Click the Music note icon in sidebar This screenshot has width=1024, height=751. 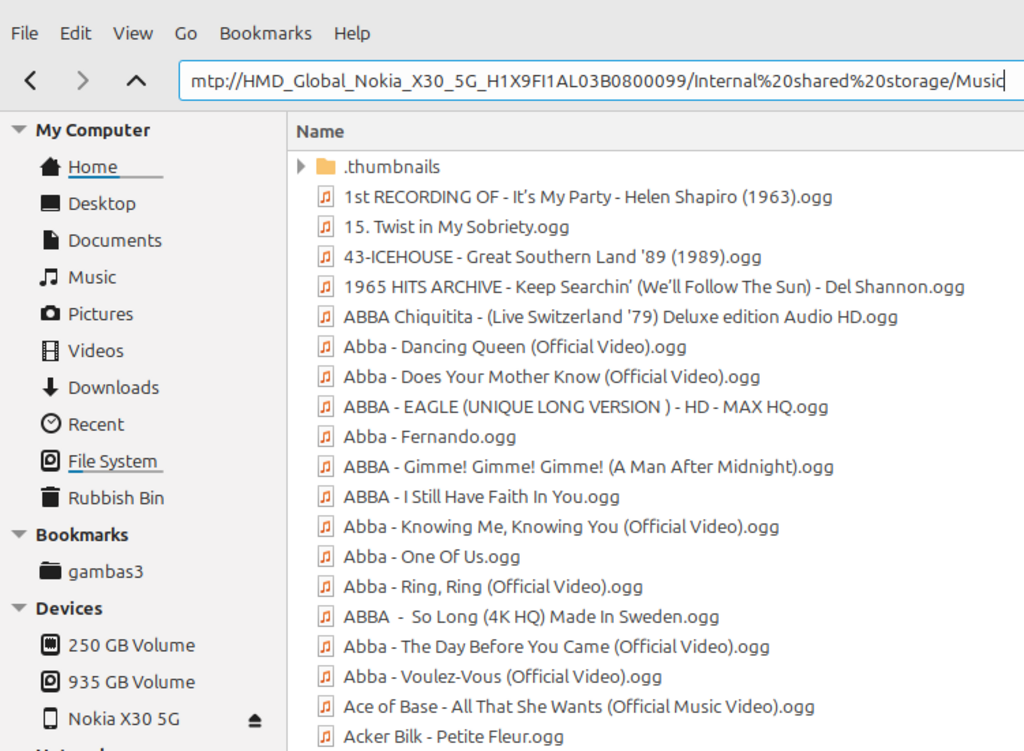tap(49, 278)
